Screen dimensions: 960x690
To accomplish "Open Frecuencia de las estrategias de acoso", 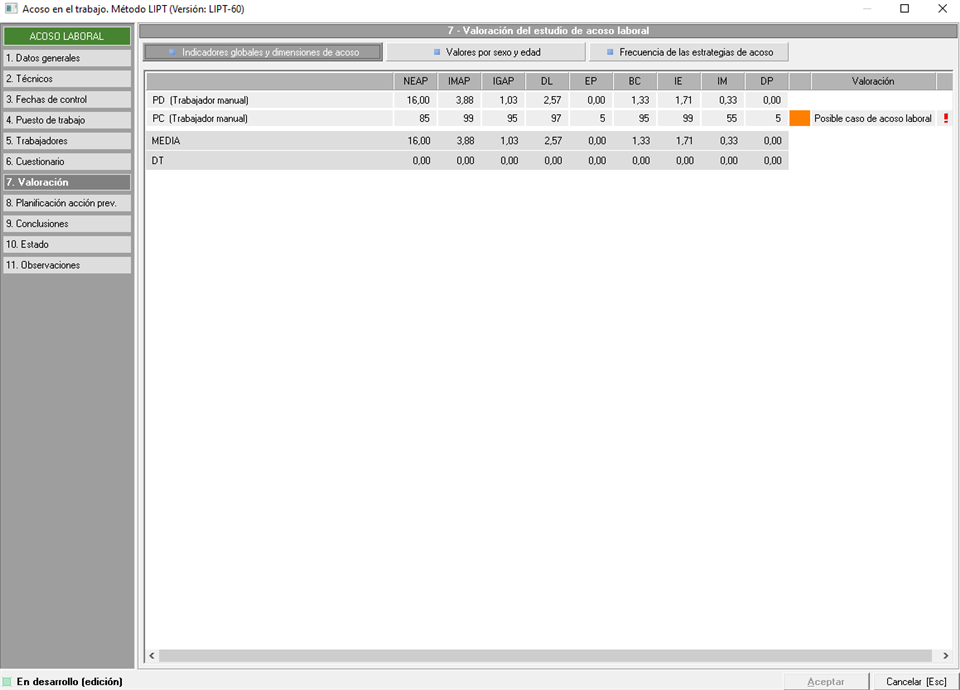I will [x=689, y=52].
